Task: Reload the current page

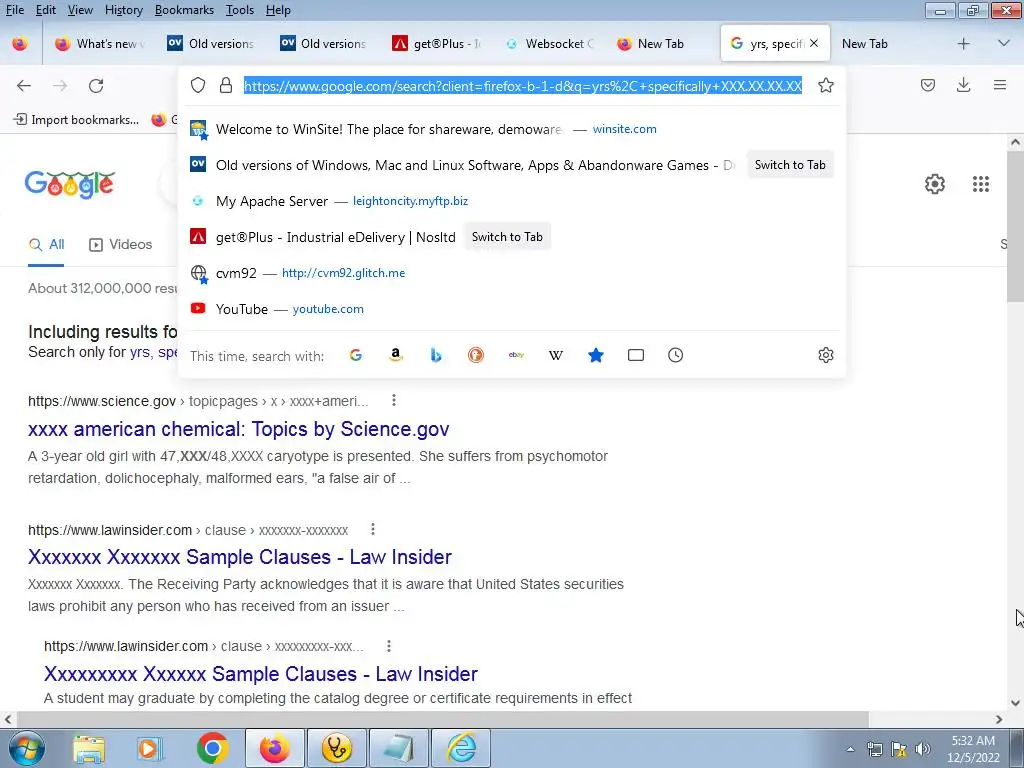Action: 96,86
